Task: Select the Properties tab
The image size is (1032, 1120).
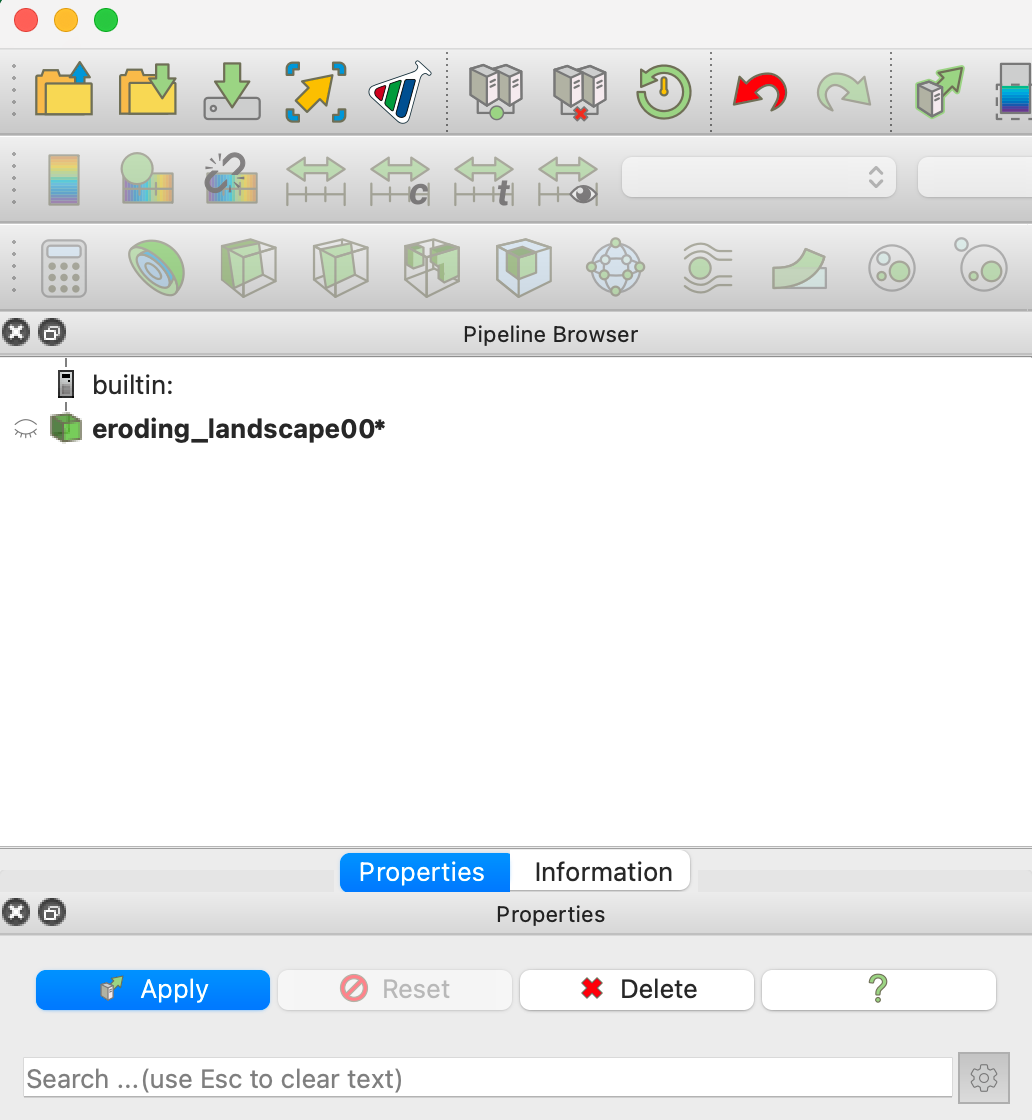Action: (x=424, y=872)
